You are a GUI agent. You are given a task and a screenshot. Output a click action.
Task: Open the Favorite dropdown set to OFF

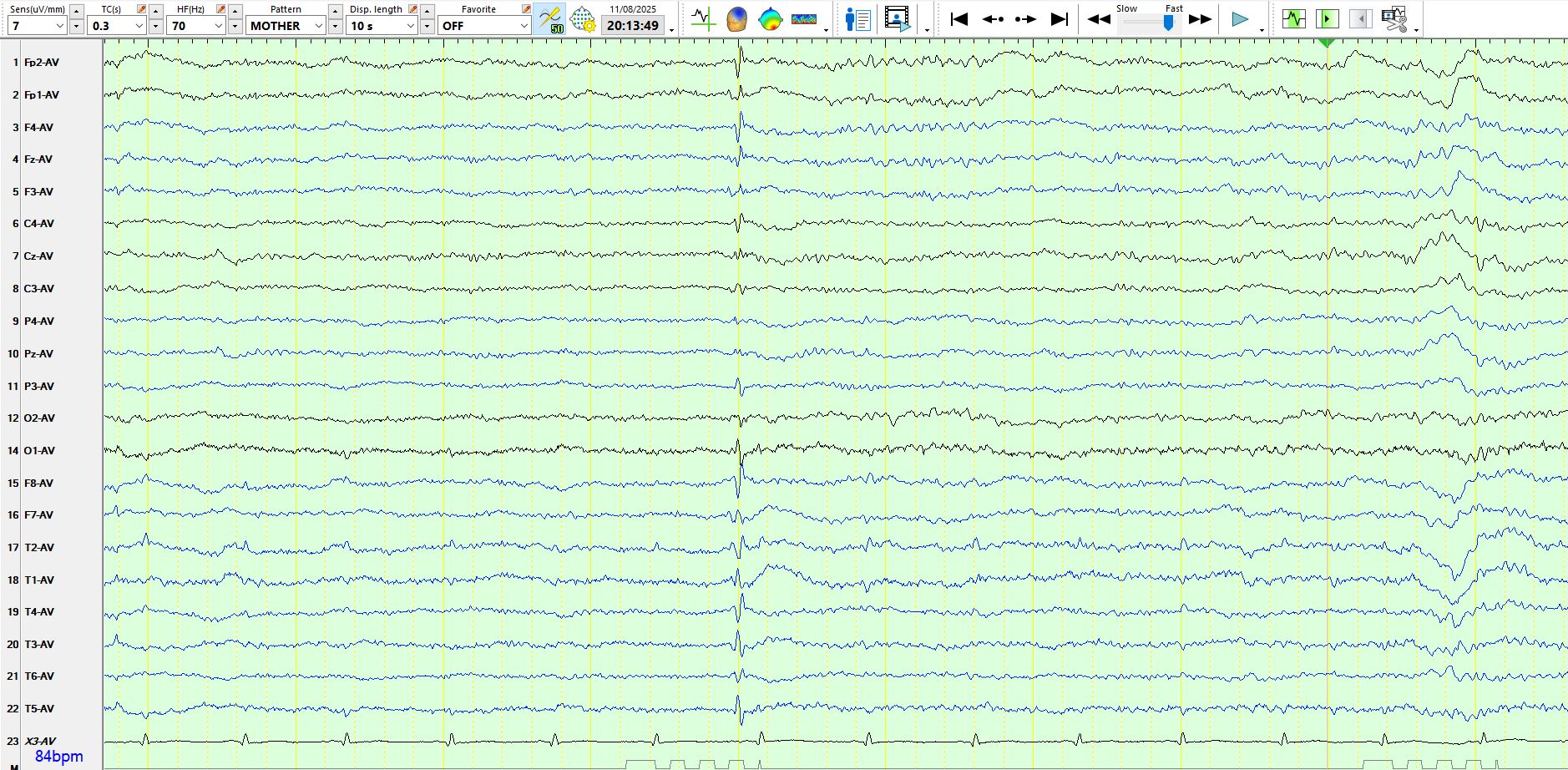point(524,26)
